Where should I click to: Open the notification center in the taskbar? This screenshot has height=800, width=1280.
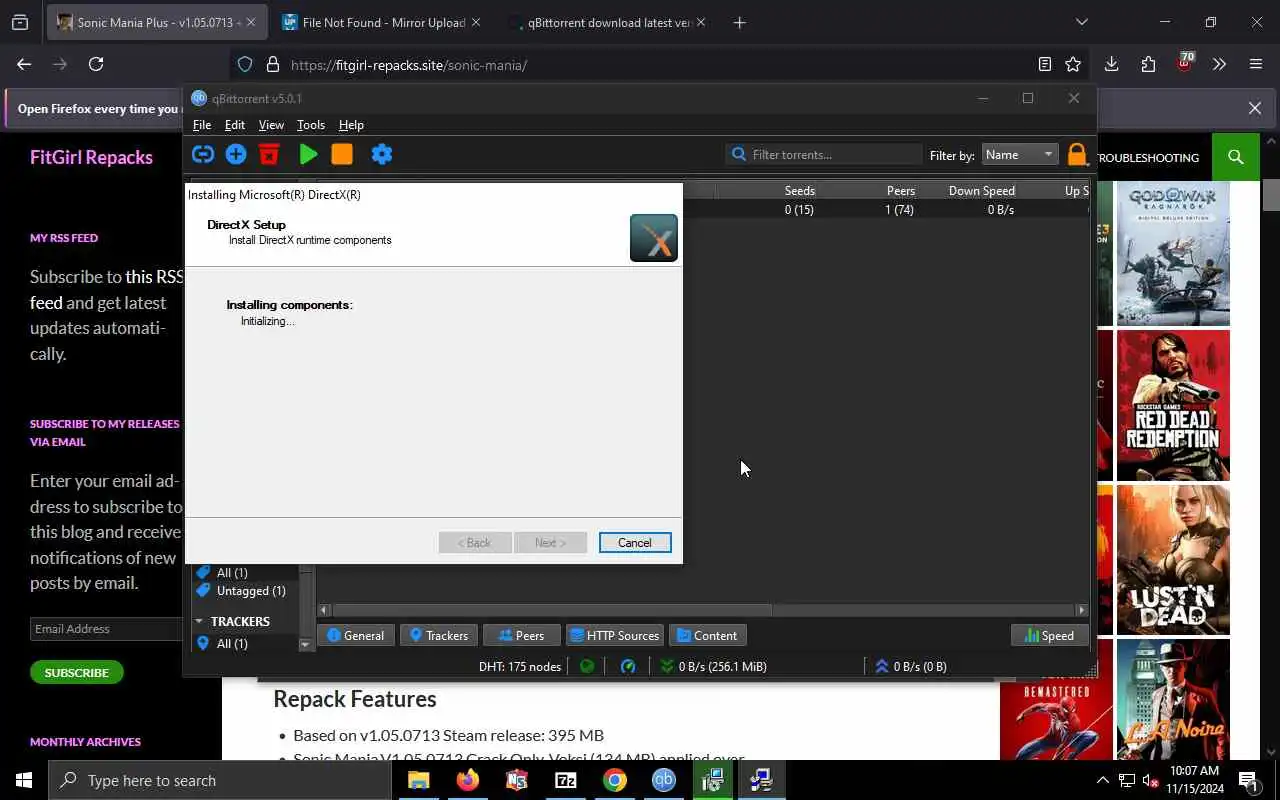click(1248, 780)
